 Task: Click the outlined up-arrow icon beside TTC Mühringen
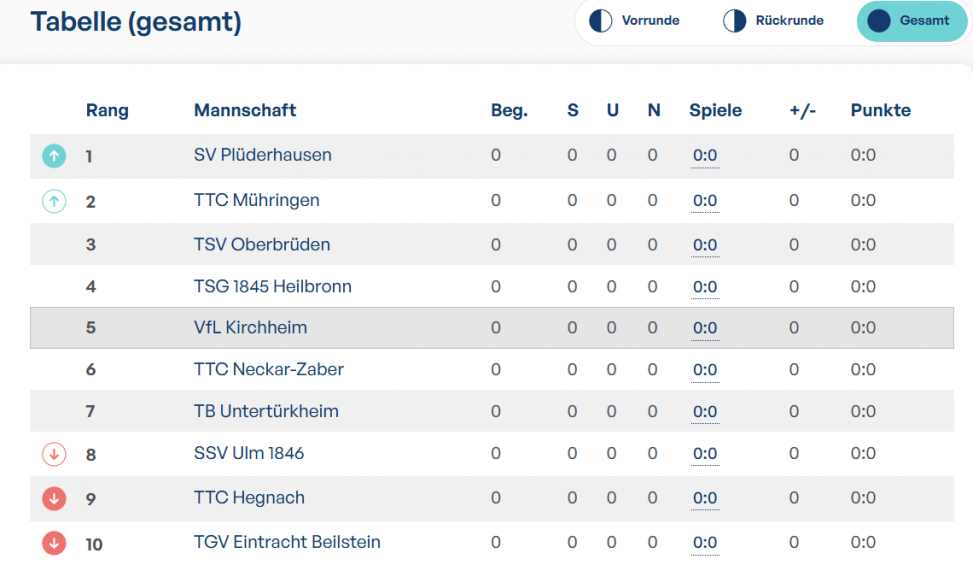click(x=54, y=201)
